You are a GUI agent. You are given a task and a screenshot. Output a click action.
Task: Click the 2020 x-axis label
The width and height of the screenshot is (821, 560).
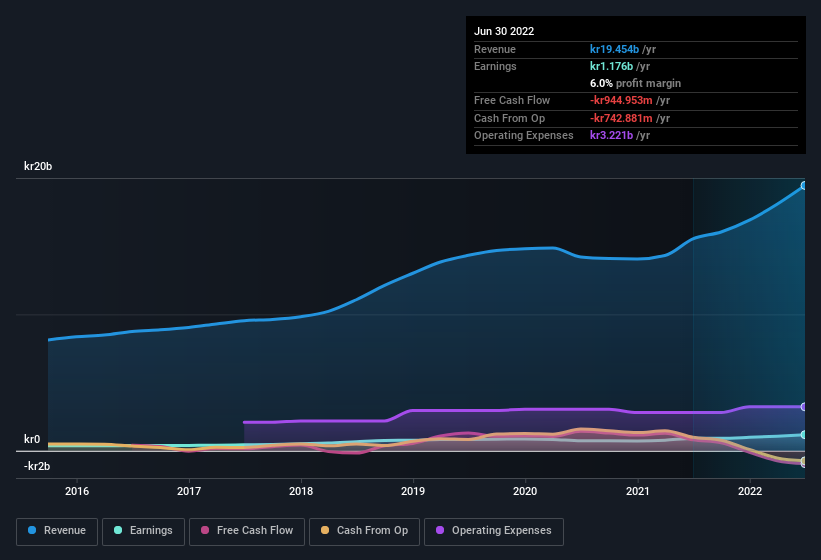[525, 491]
